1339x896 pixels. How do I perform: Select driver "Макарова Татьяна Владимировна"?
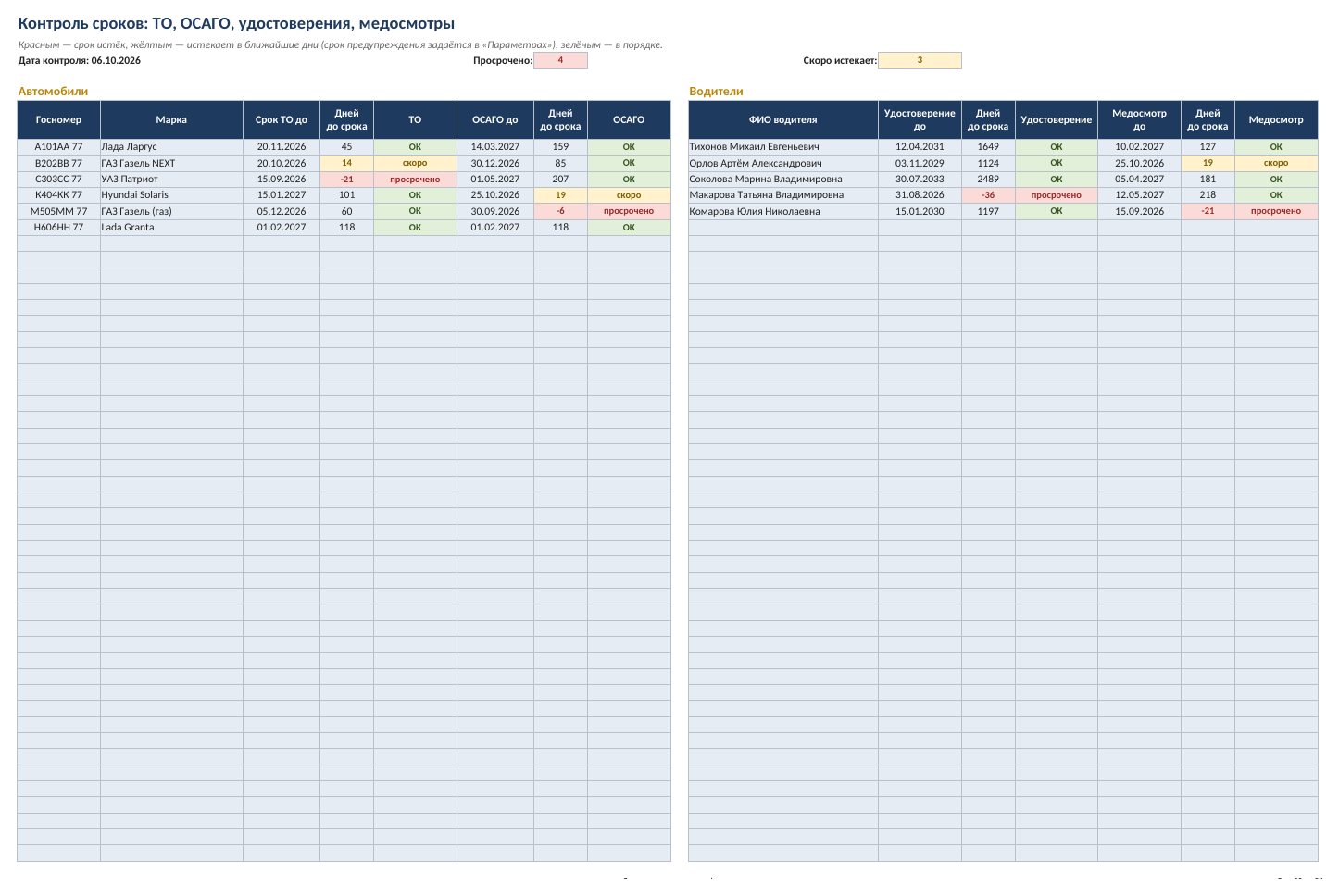coord(783,195)
